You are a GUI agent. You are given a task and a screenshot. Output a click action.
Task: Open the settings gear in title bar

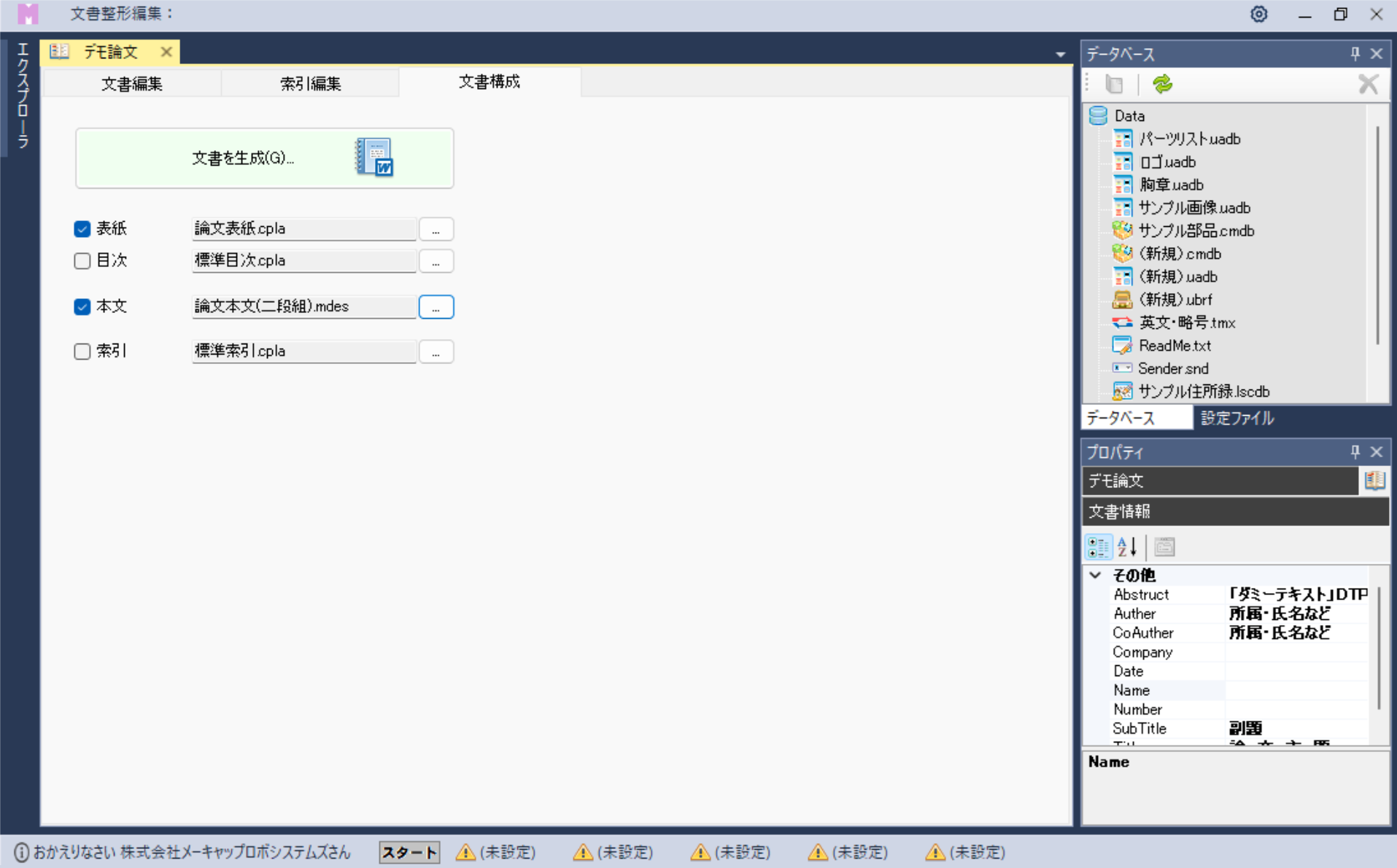pos(1258,15)
